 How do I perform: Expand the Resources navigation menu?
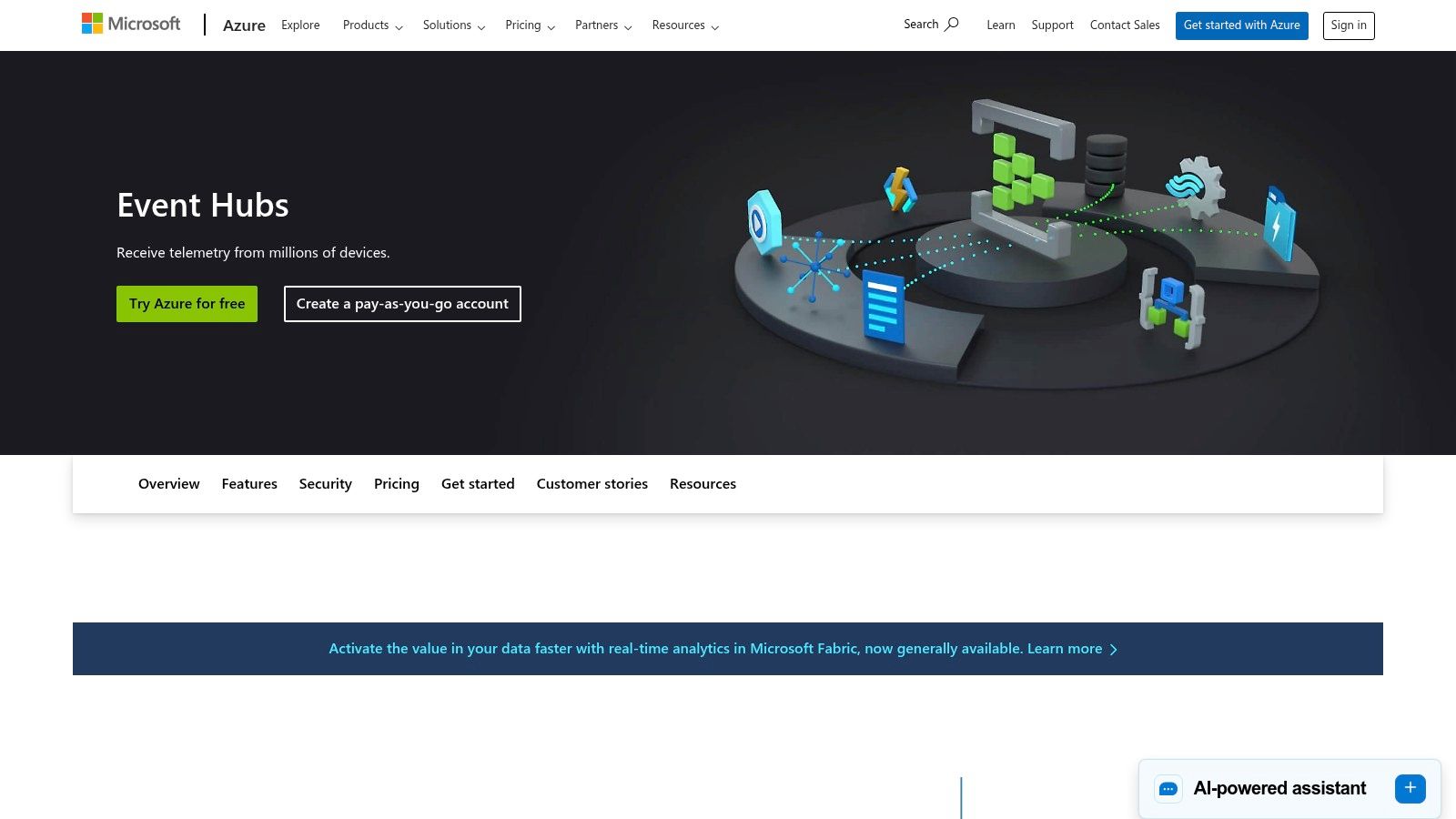click(x=684, y=25)
